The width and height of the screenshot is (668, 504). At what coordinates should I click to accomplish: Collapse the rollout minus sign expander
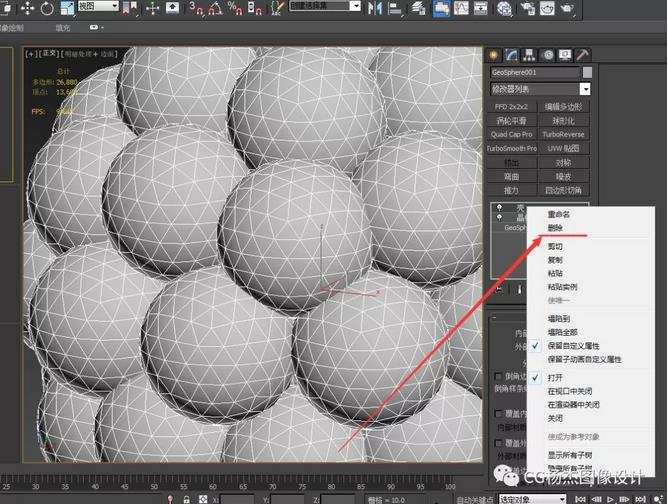click(x=494, y=317)
